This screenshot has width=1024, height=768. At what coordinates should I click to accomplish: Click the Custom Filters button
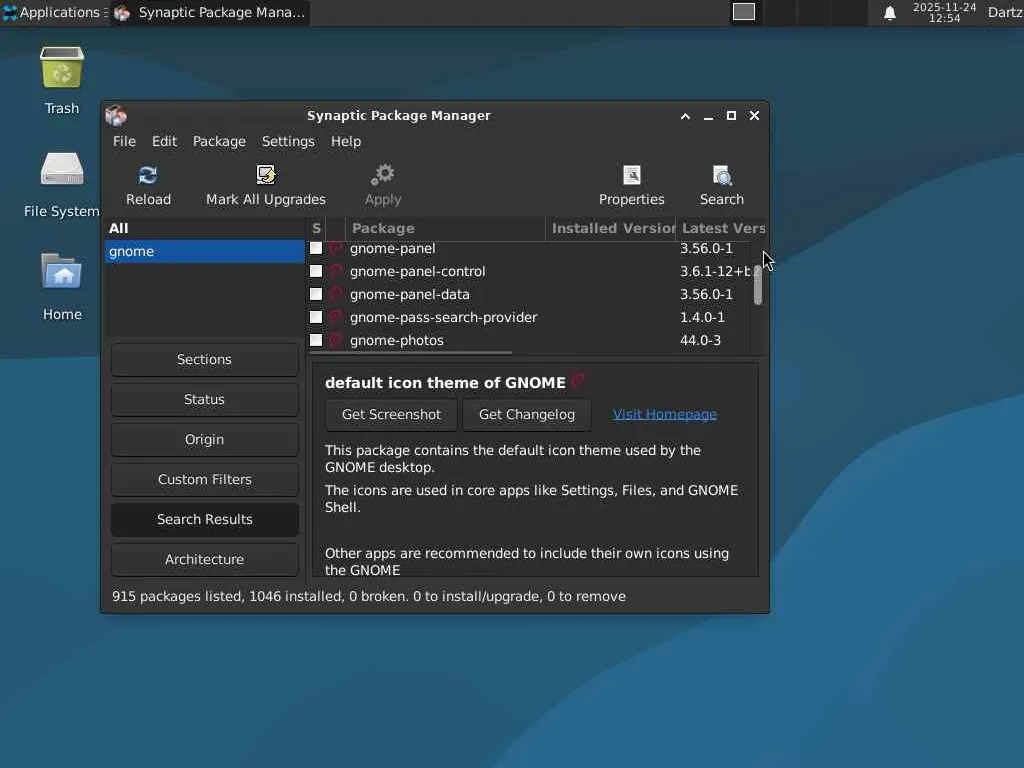pyautogui.click(x=204, y=479)
